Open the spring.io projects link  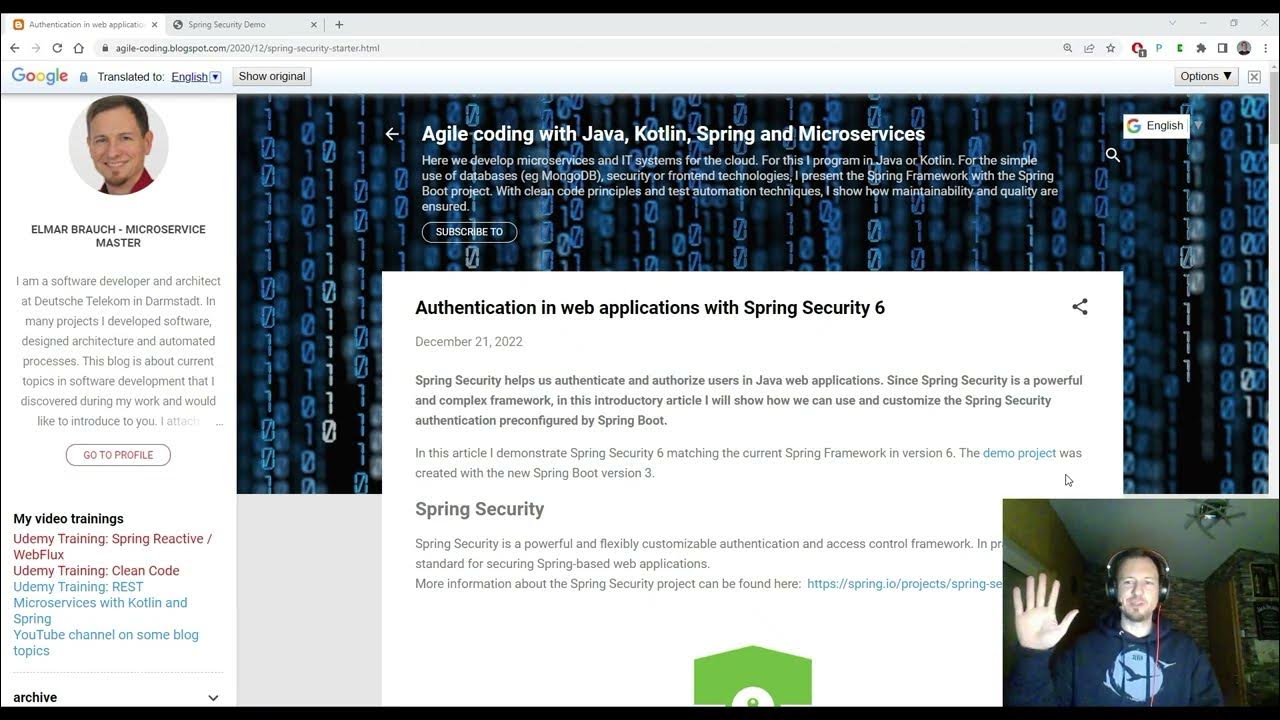point(904,584)
